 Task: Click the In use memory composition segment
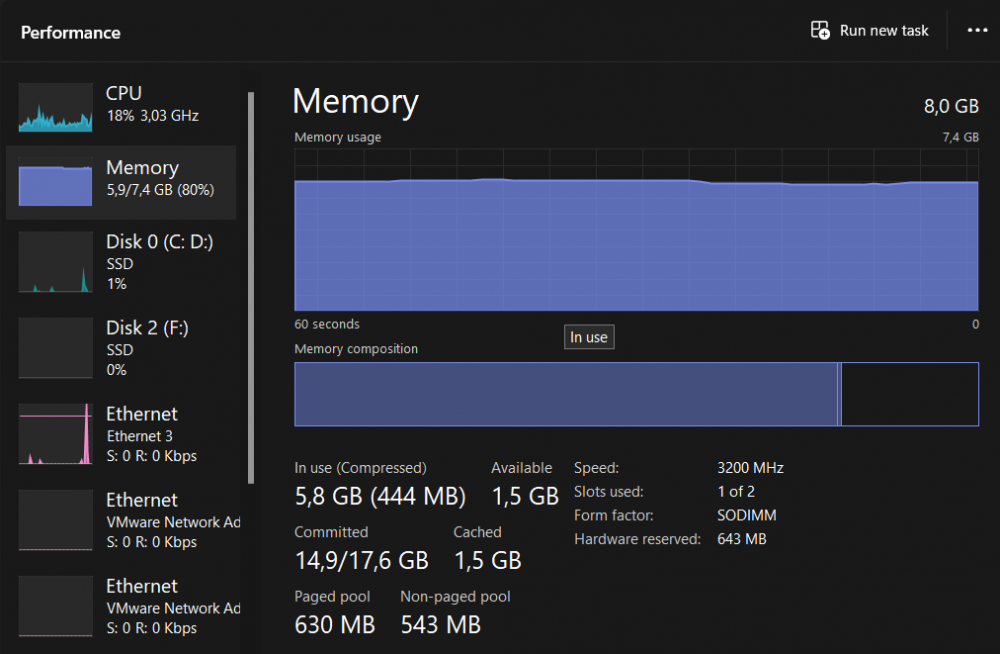(x=566, y=394)
